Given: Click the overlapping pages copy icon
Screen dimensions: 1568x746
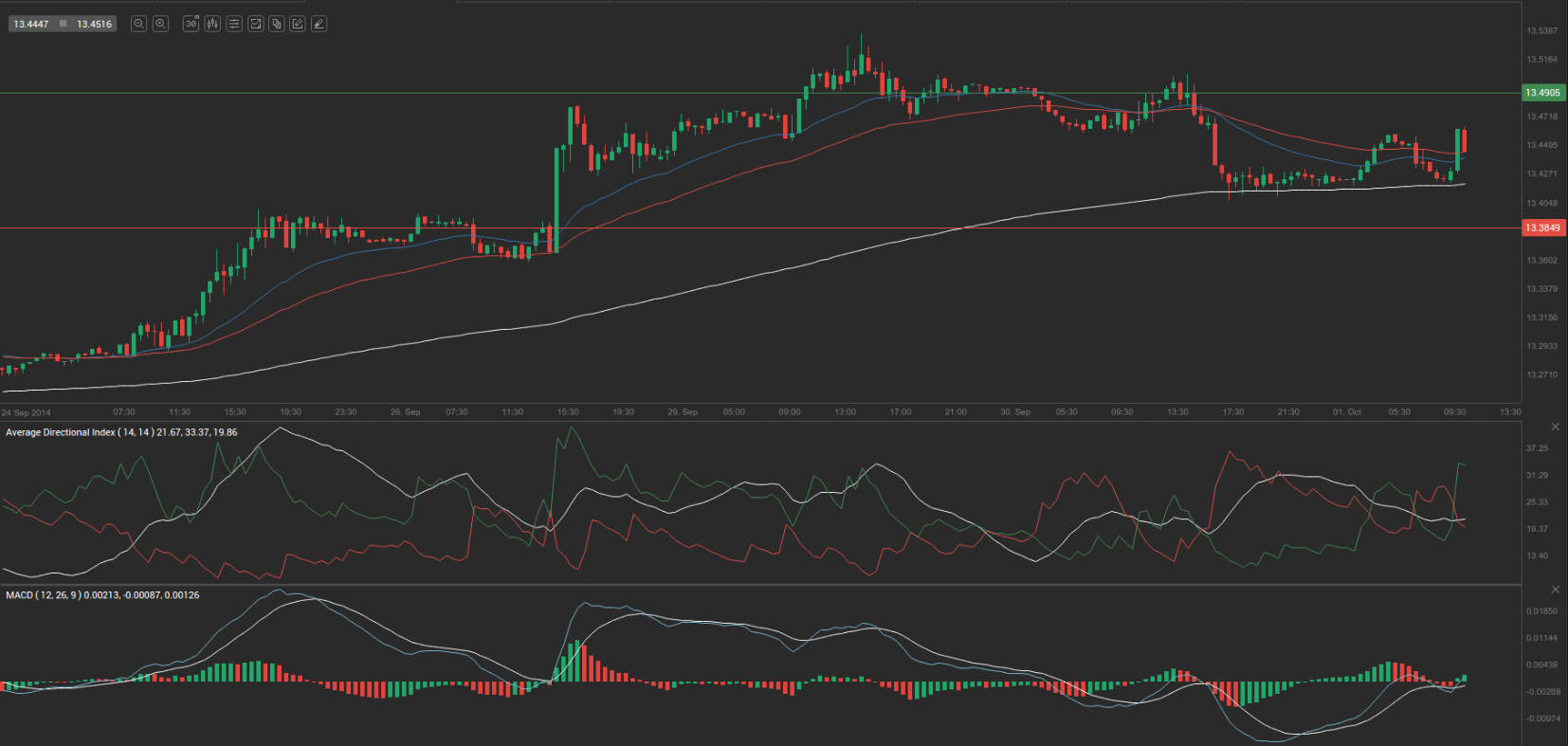Looking at the screenshot, I should 276,24.
